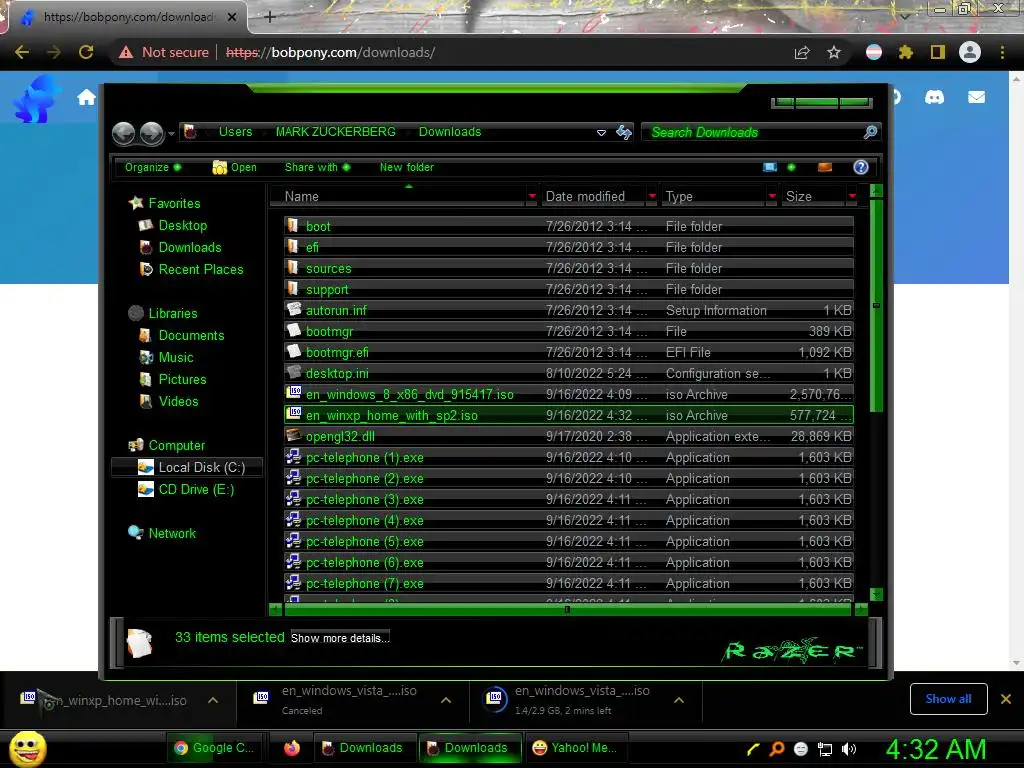Click MARK ZUCKERBERG breadcrumb segment

(336, 132)
